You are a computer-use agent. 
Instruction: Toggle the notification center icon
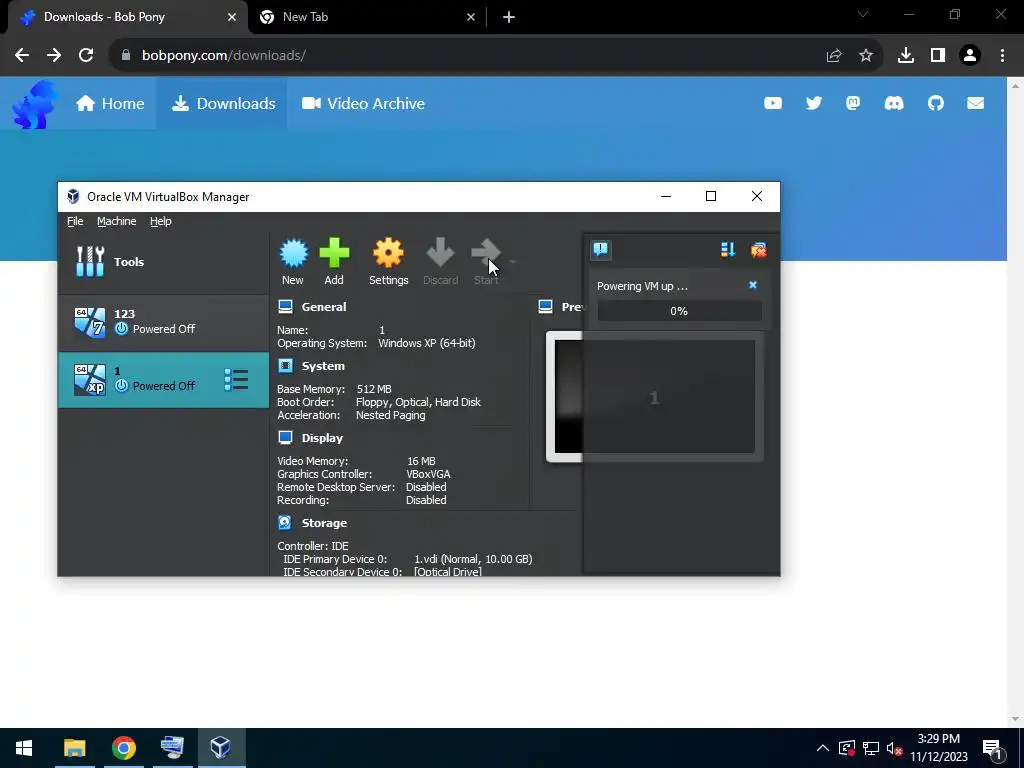601,249
